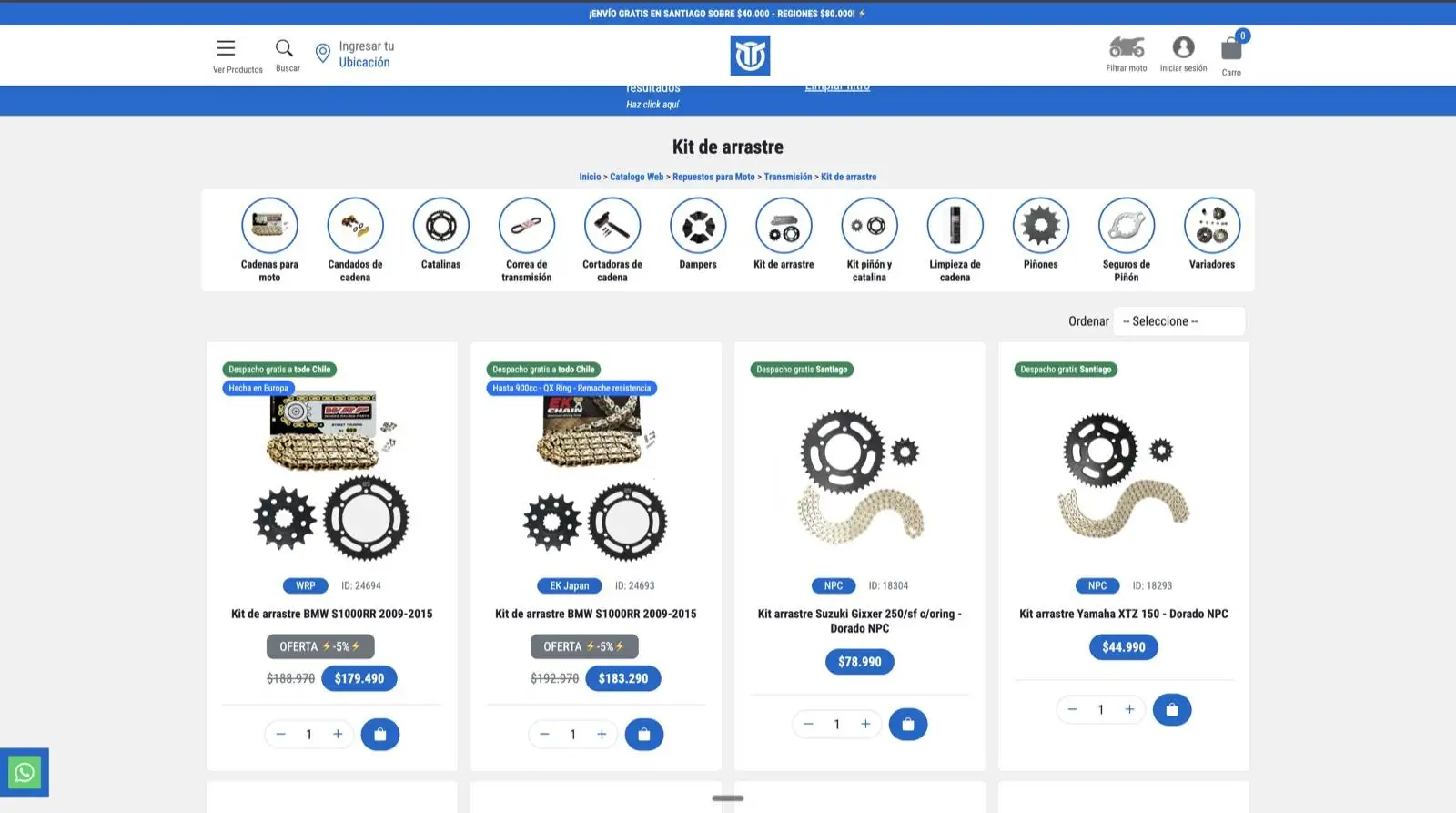This screenshot has height=813, width=1456.
Task: Navigate to Transmisión breadcrumb
Action: pyautogui.click(x=788, y=177)
